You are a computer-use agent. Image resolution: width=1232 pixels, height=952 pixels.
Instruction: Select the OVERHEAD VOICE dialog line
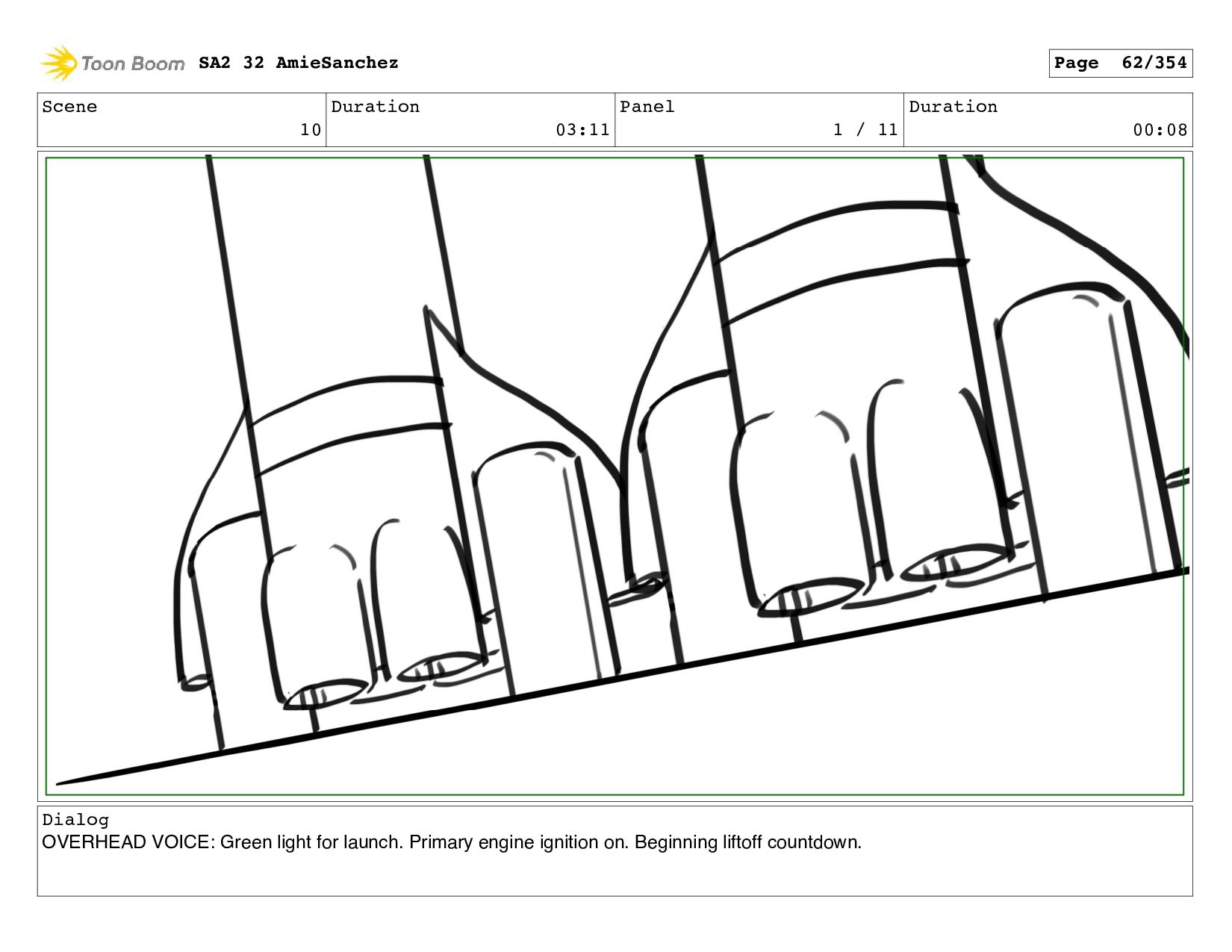click(452, 842)
